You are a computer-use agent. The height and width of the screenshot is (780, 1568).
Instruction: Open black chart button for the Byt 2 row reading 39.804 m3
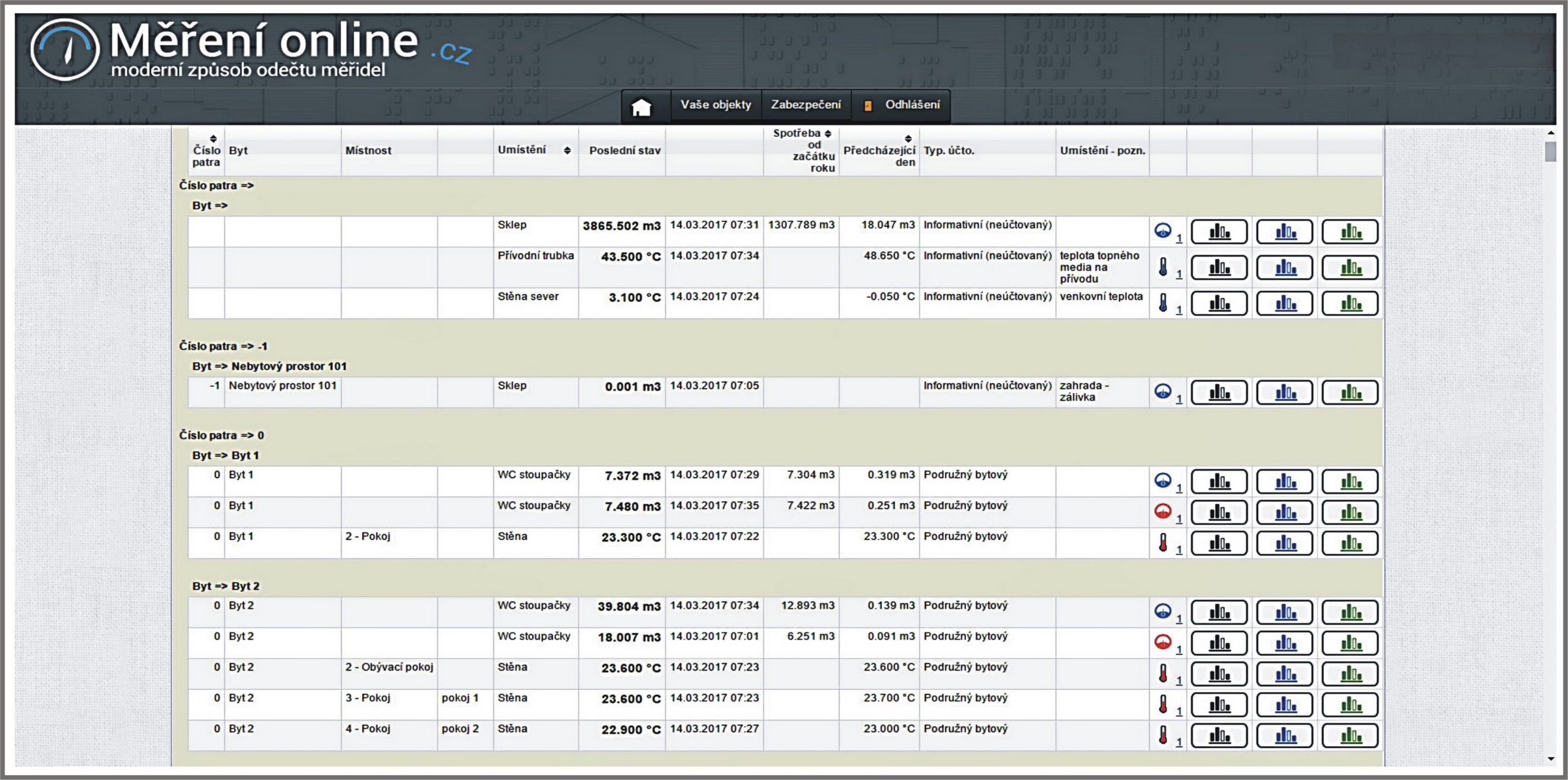(1219, 612)
